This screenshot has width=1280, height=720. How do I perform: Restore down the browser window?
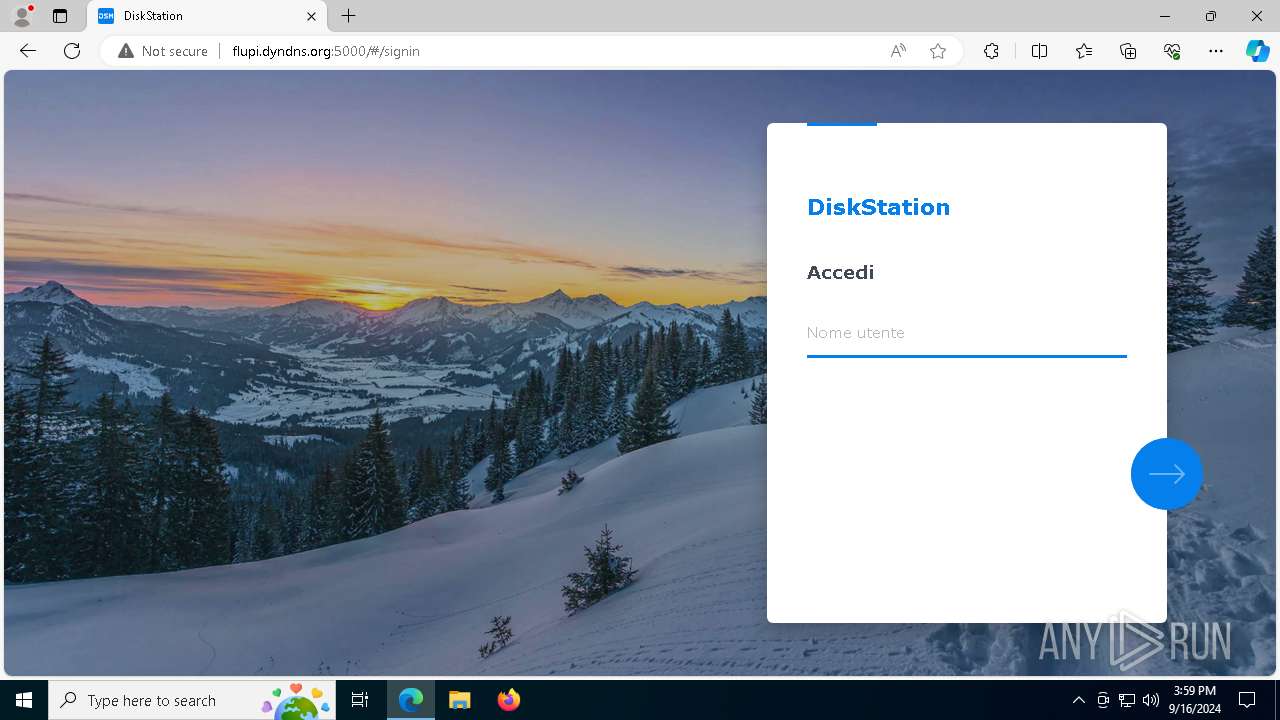pyautogui.click(x=1211, y=16)
